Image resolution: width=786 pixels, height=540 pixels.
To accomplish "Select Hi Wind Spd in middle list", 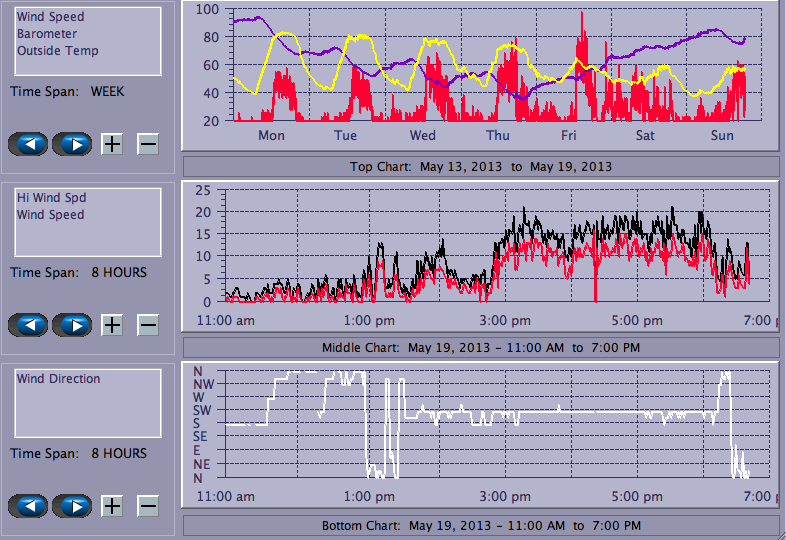I will [47, 198].
